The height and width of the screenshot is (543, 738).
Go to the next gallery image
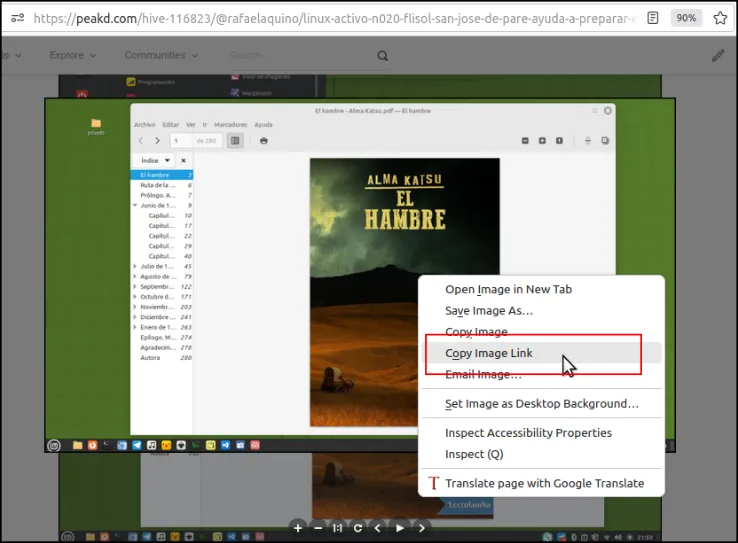click(x=422, y=528)
